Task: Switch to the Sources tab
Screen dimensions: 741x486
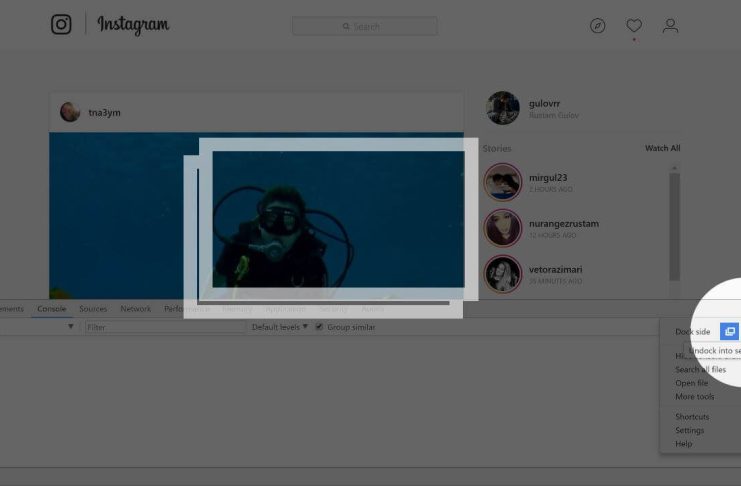Action: click(x=93, y=309)
